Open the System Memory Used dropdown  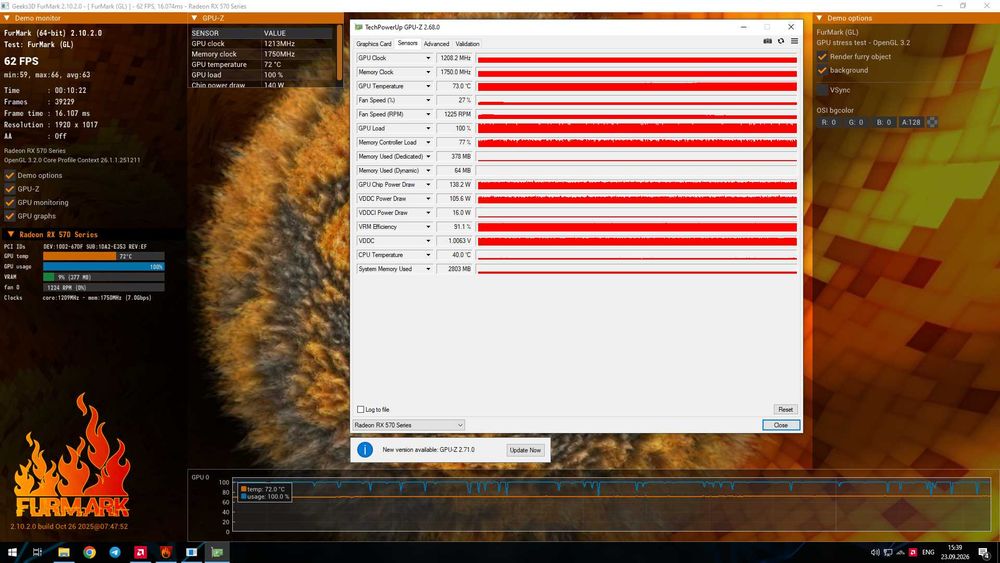428,268
